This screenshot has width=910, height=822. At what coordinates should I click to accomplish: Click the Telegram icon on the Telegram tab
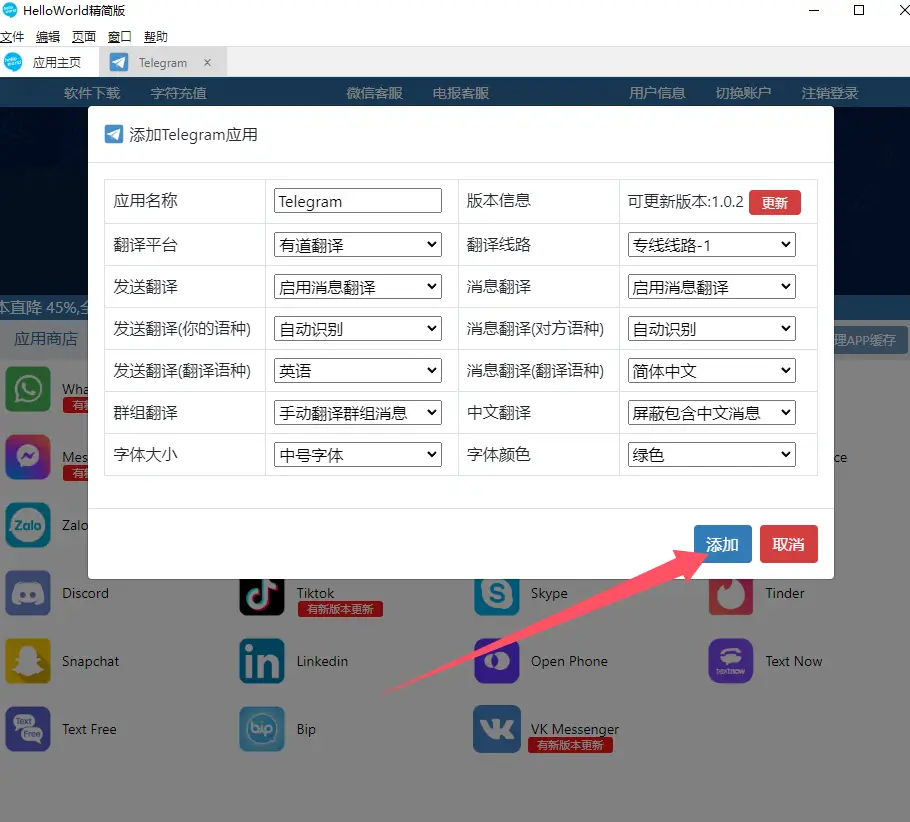point(119,62)
